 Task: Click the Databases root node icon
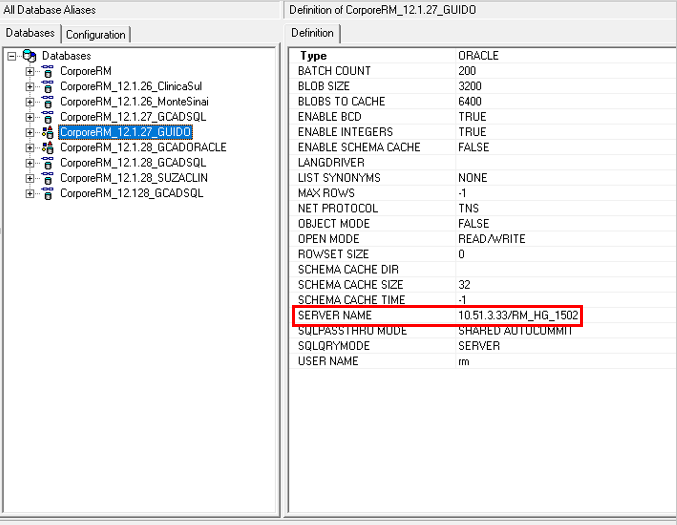[29, 56]
